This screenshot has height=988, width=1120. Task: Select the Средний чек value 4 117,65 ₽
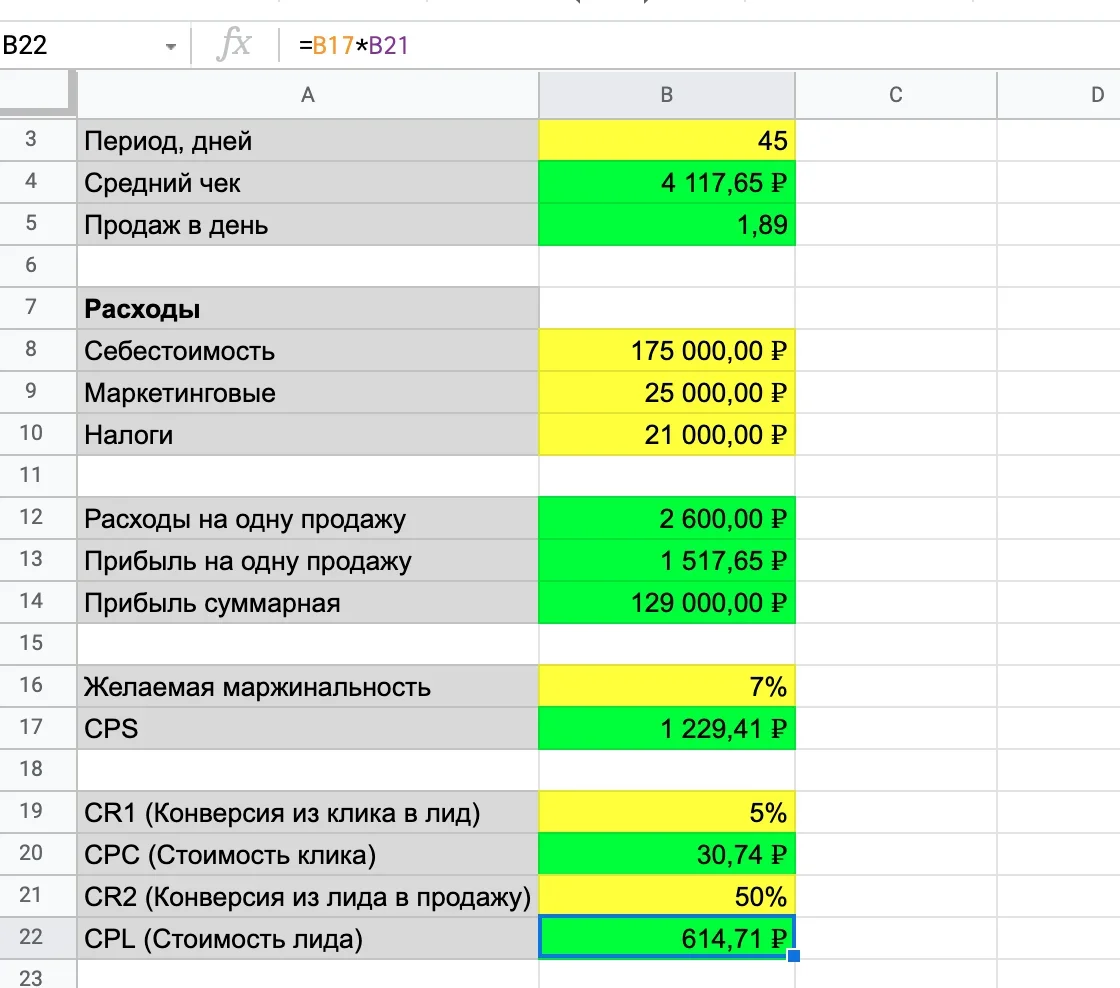click(x=666, y=183)
